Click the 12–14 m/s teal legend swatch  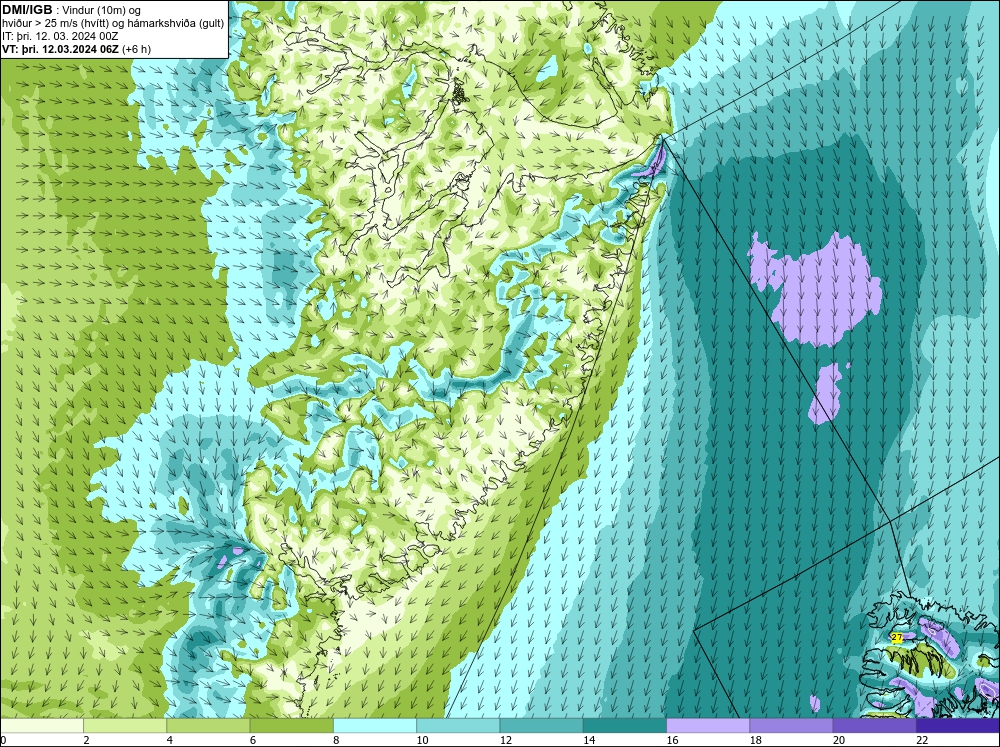pos(541,725)
